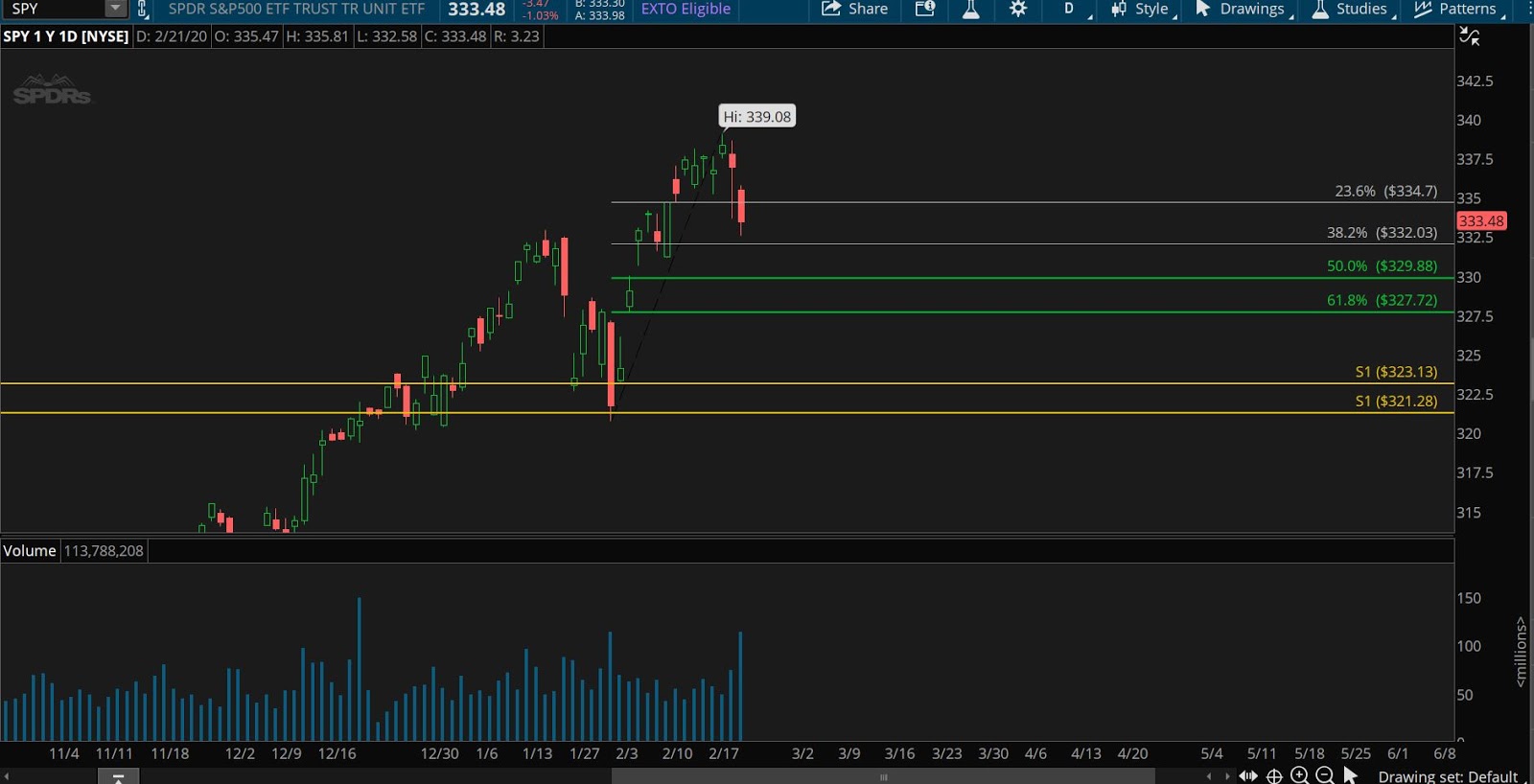Click the red 333.48 price axis marker
Image resolution: width=1534 pixels, height=784 pixels.
coord(1481,220)
